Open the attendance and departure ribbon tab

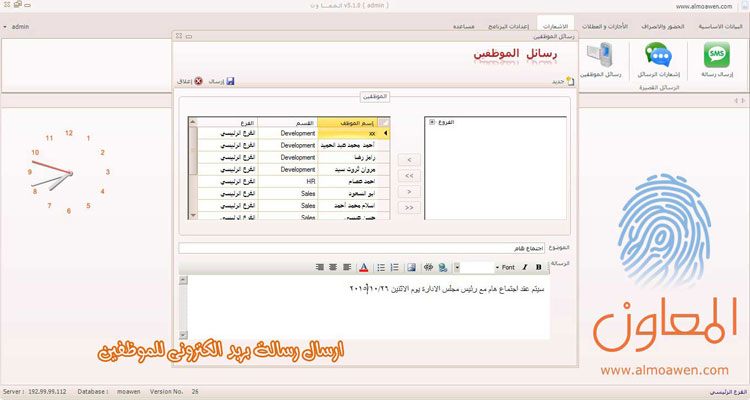coord(662,26)
